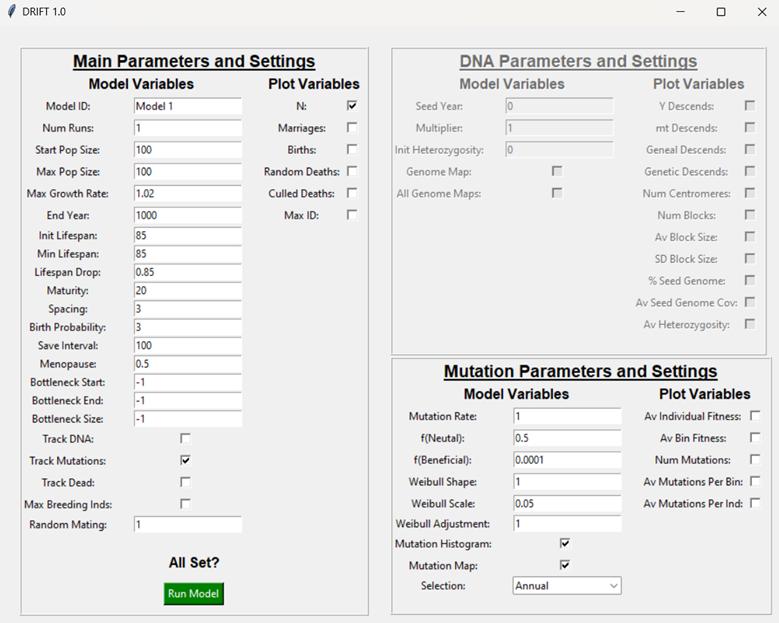Check the Num Mutations plot checkbox
The width and height of the screenshot is (779, 623).
coord(755,459)
